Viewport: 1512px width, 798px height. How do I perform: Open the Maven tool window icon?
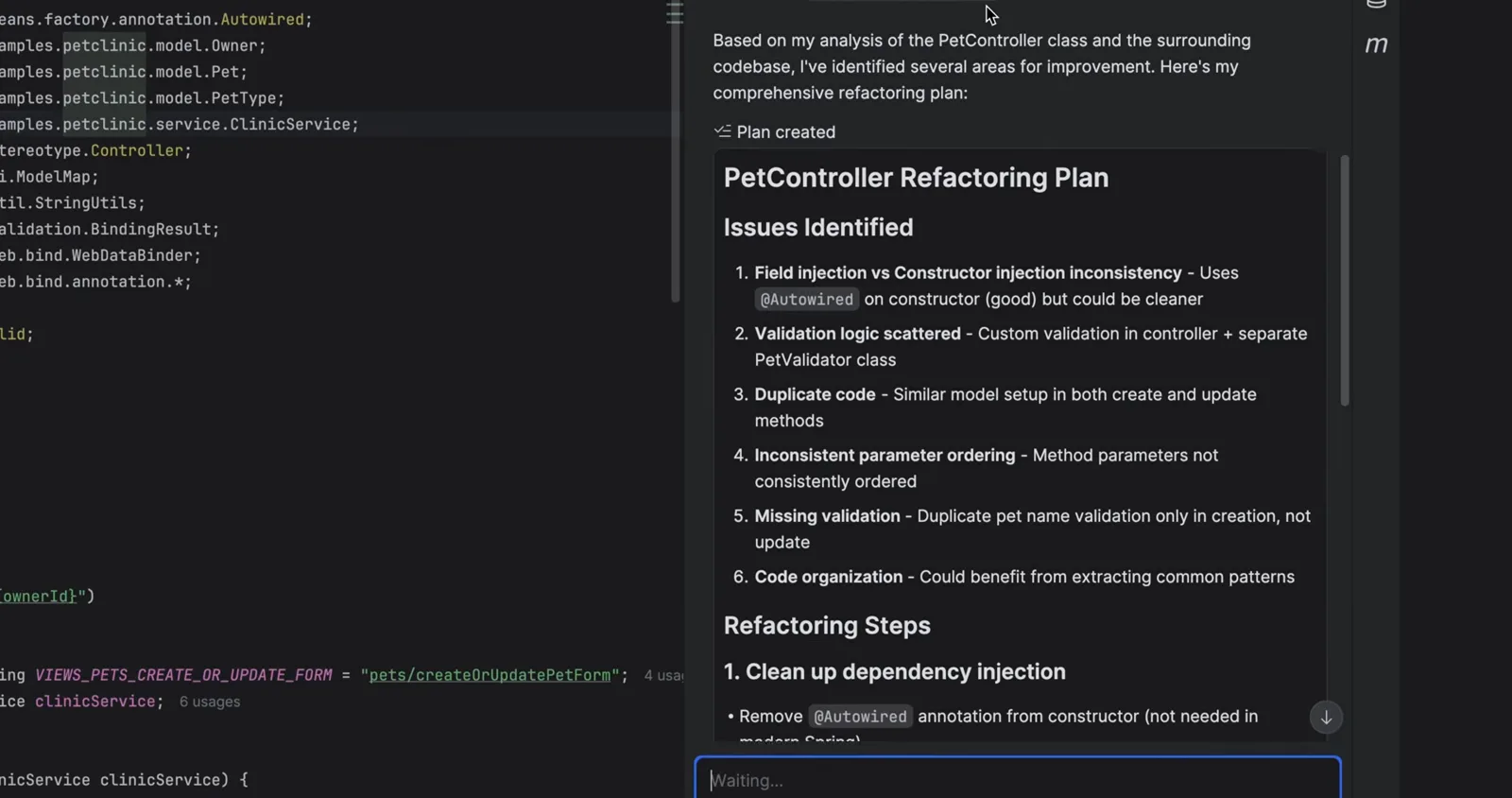click(1377, 44)
